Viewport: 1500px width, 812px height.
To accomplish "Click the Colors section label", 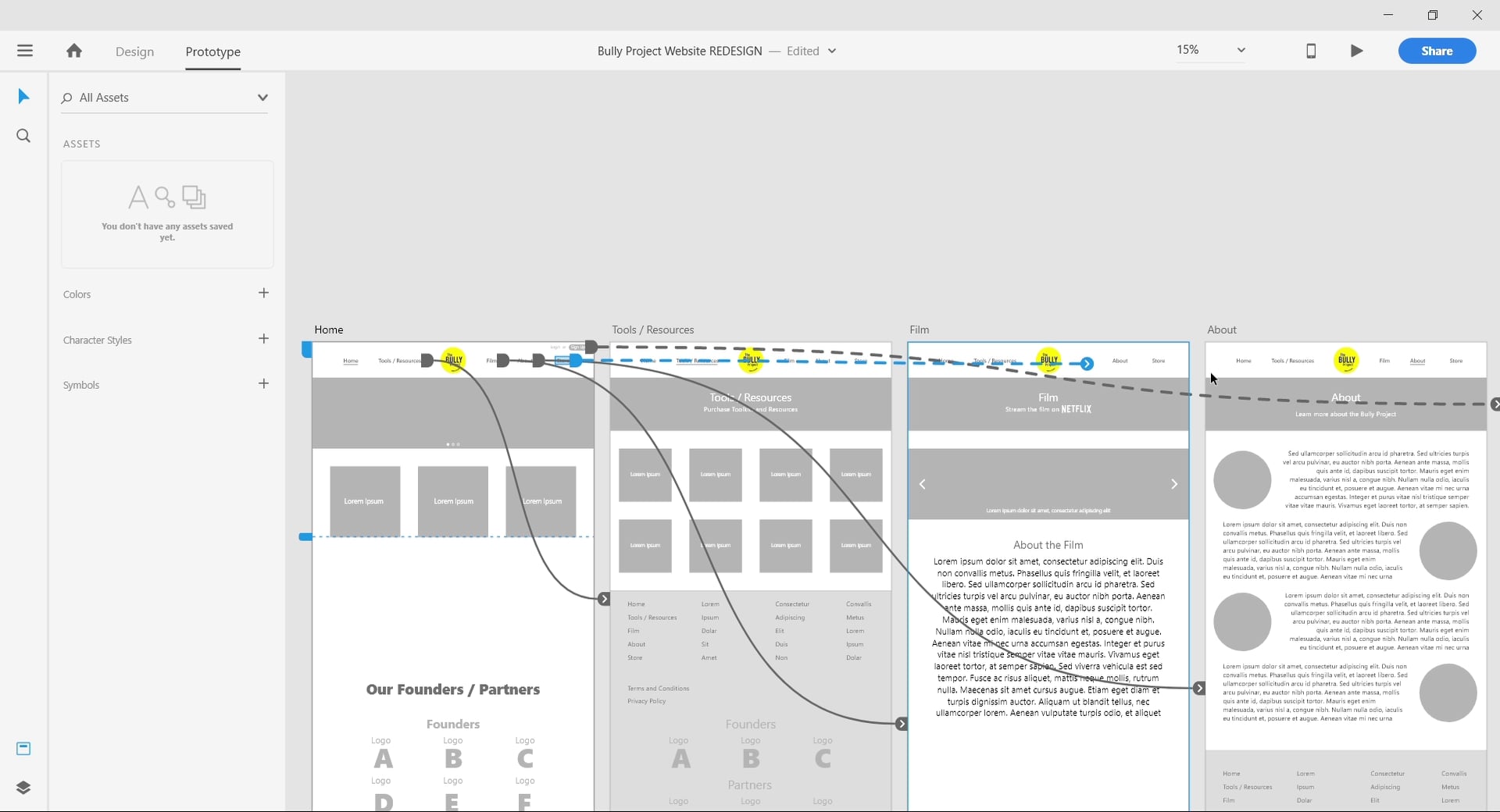I will 77,294.
